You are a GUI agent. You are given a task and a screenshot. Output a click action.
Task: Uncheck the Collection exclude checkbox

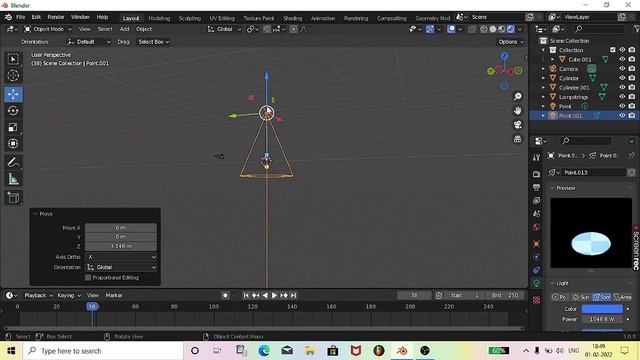613,50
